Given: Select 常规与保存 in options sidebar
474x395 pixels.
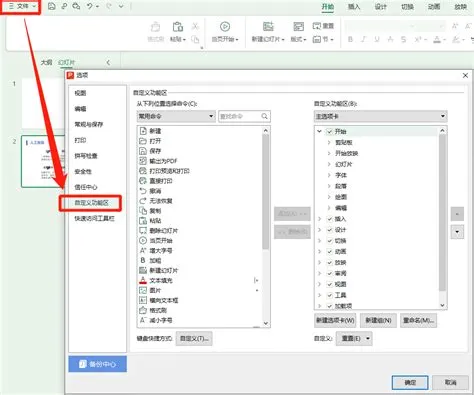Looking at the screenshot, I should 89,124.
